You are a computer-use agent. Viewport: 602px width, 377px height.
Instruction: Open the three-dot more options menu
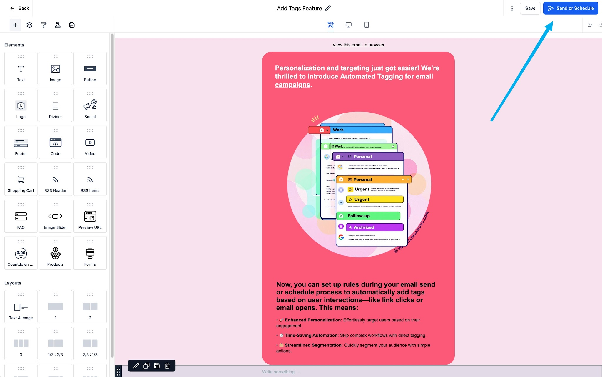[512, 8]
